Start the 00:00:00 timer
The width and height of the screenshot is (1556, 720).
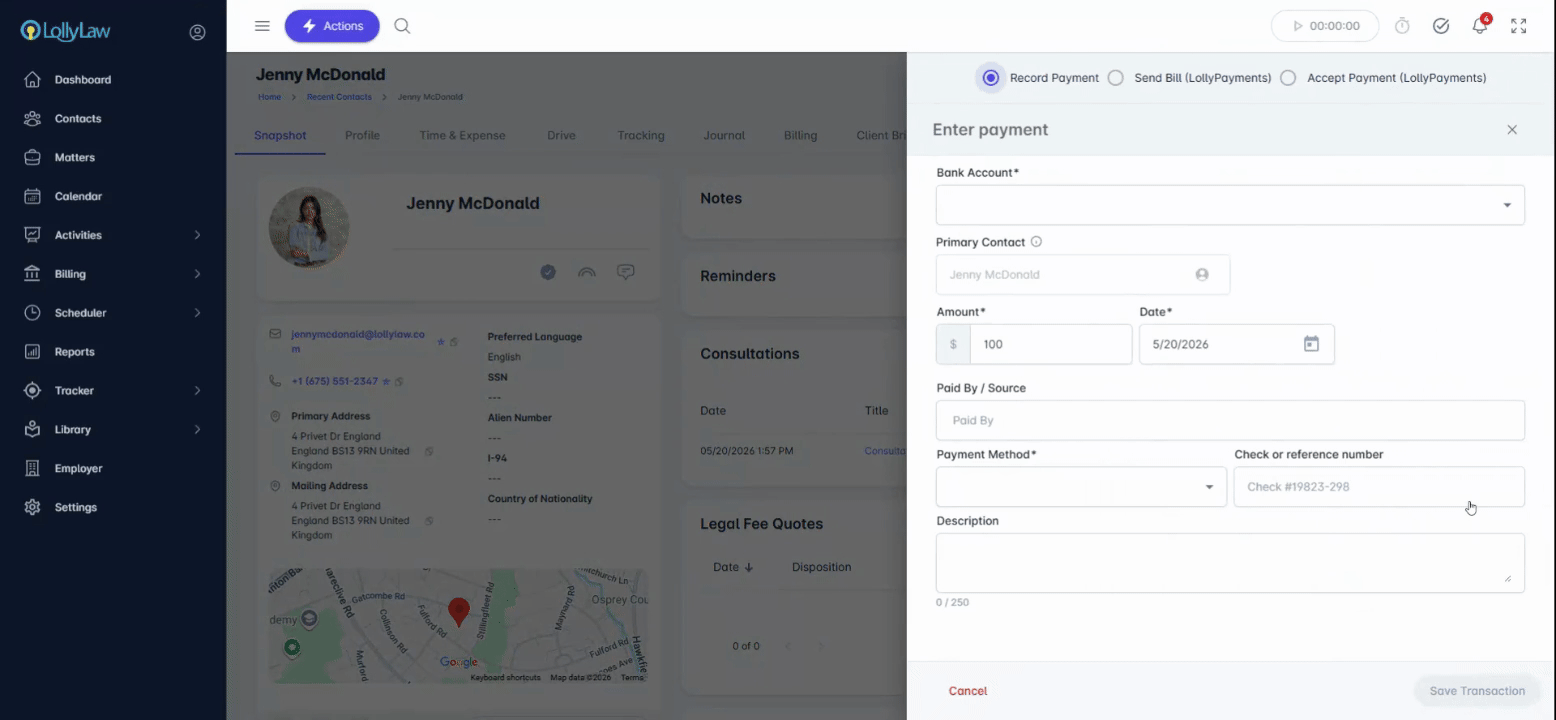(1325, 26)
